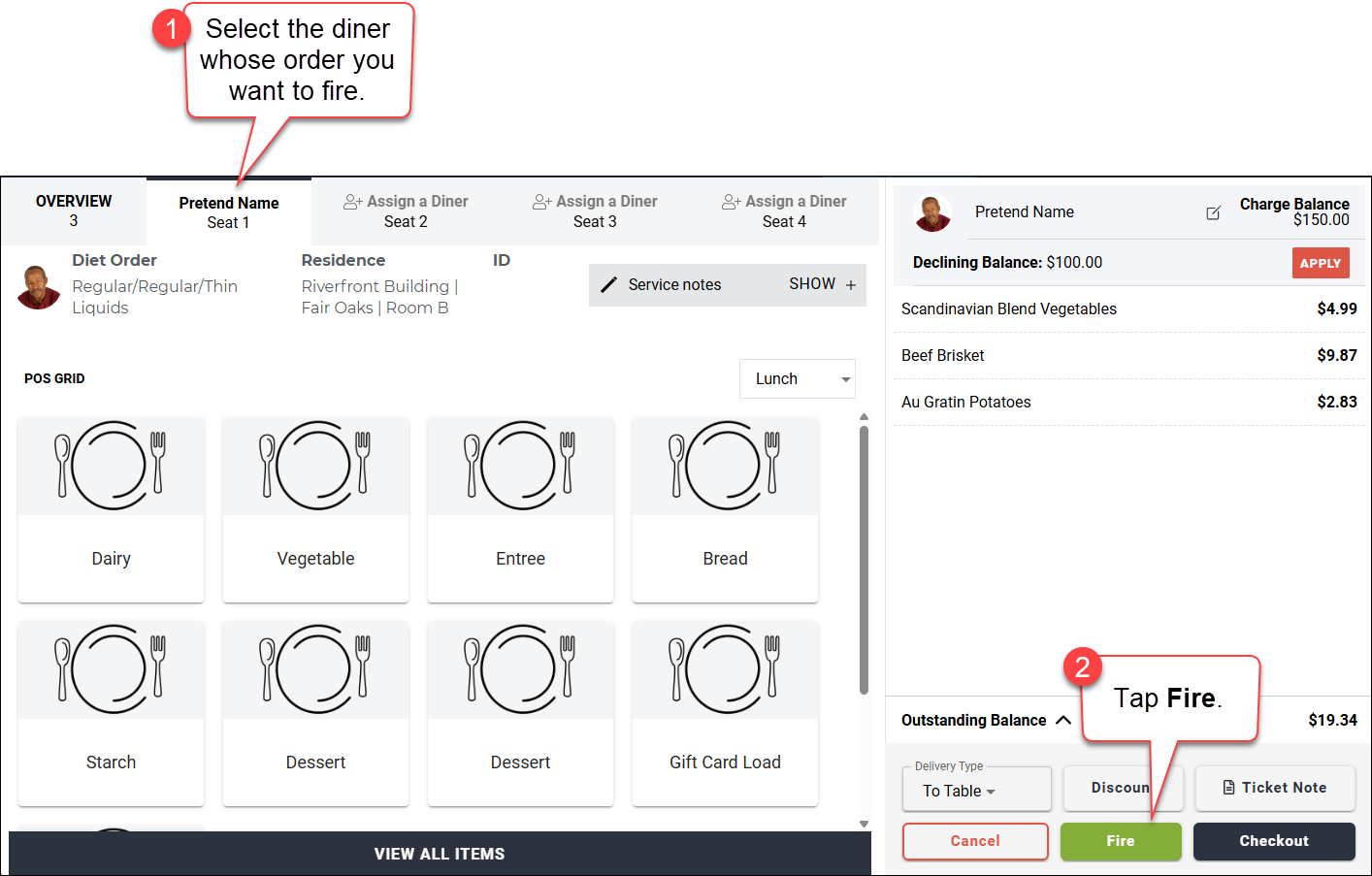Collapse the Outstanding Balance chevron
Screen dimensions: 1372x876
click(x=1063, y=720)
